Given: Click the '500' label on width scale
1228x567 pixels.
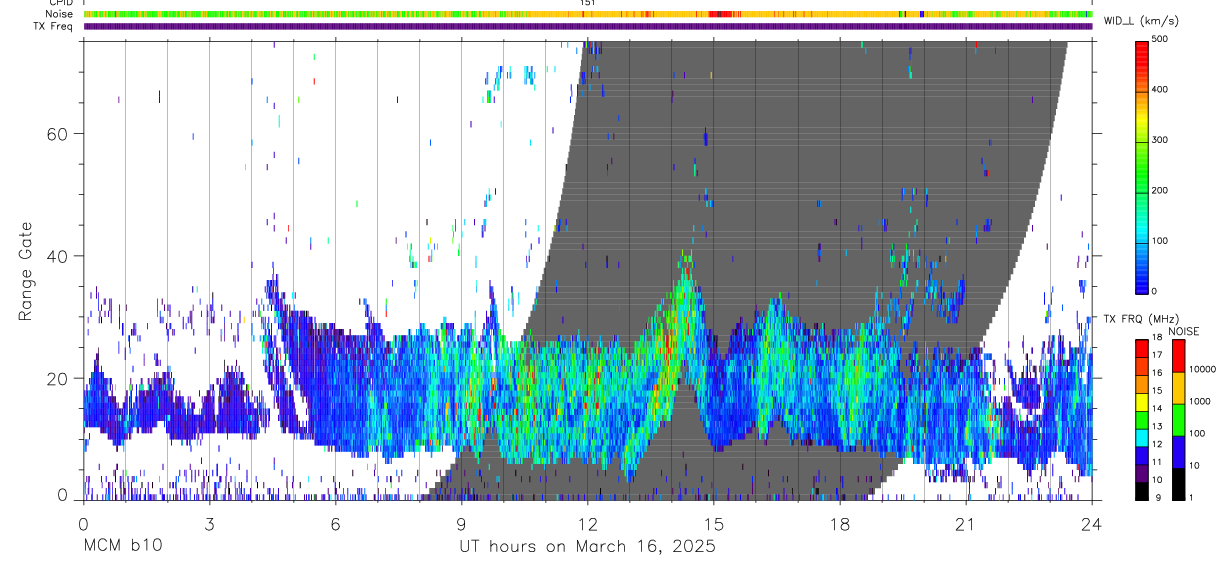Looking at the screenshot, I should [1160, 39].
